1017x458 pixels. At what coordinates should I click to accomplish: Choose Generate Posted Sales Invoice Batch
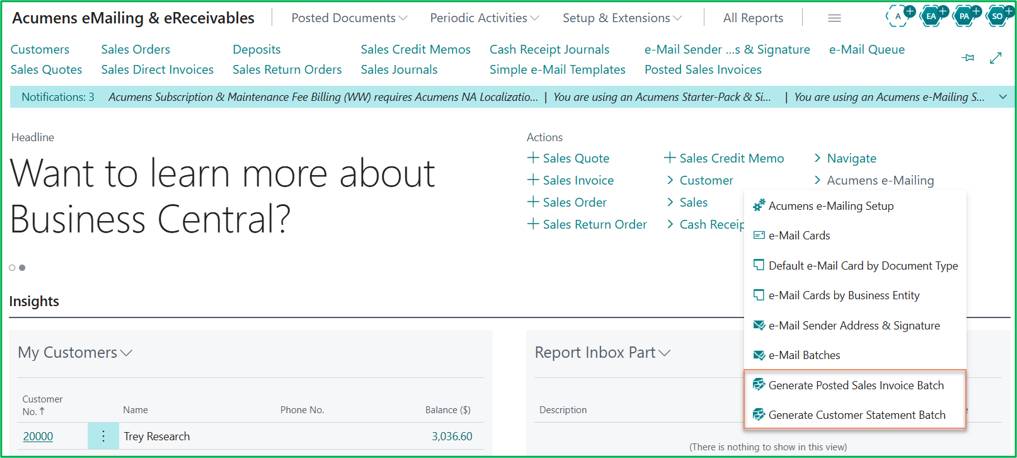pyautogui.click(x=856, y=385)
